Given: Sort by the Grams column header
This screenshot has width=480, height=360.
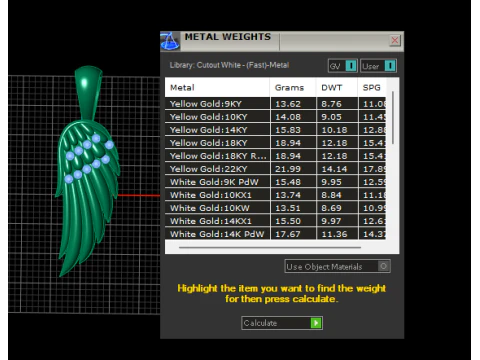Looking at the screenshot, I should [x=293, y=88].
